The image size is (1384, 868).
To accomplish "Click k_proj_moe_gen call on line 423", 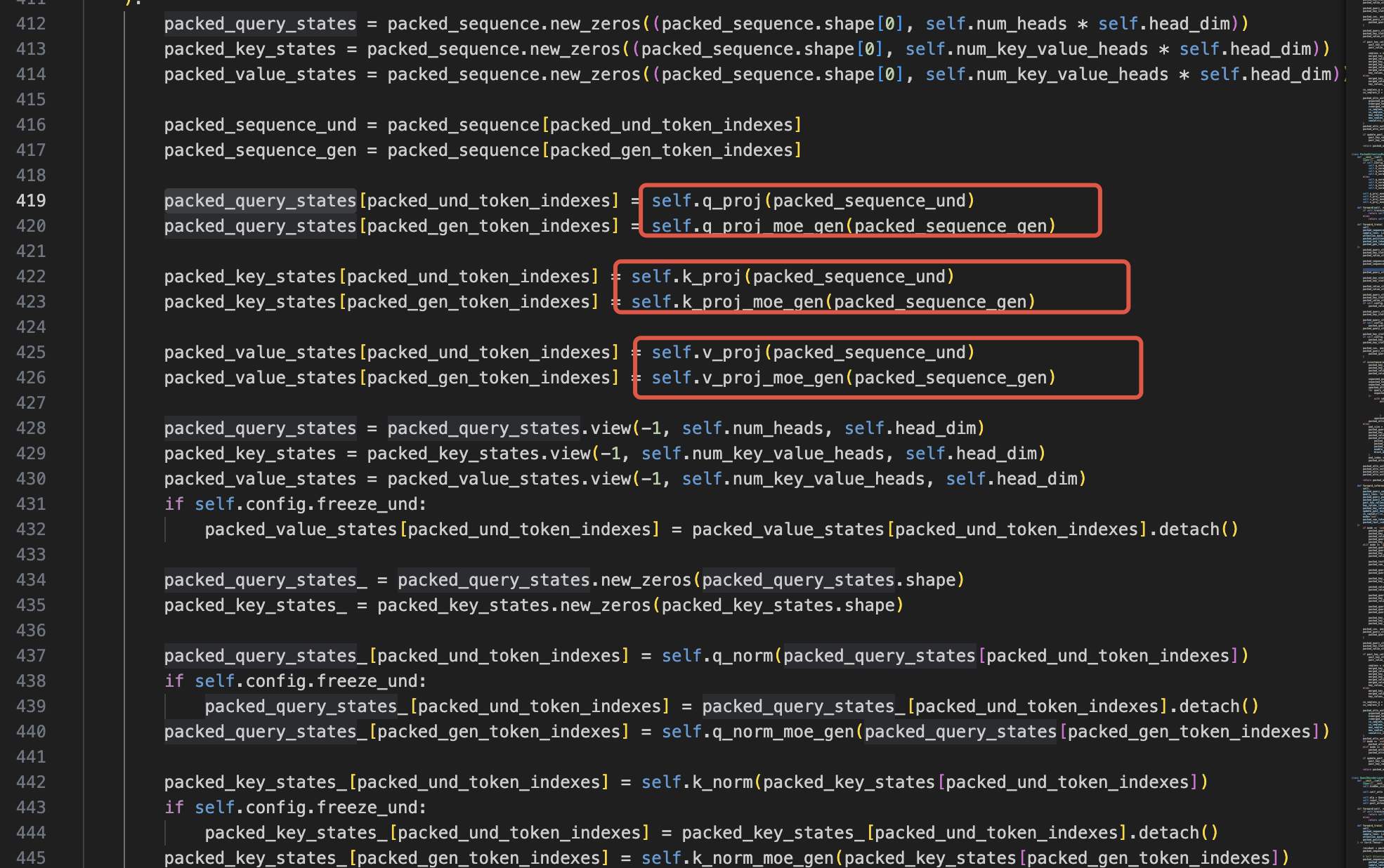I will [752, 302].
